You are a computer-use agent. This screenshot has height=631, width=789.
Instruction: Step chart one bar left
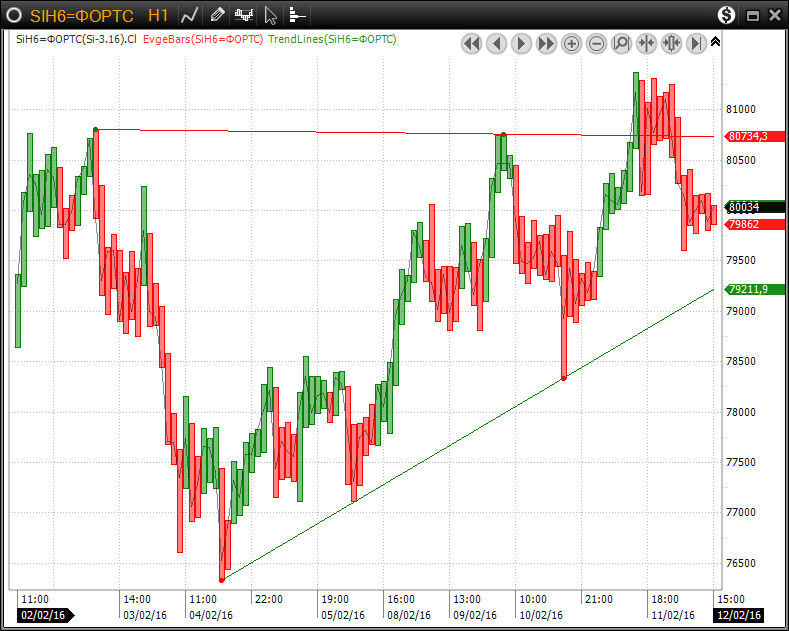(x=496, y=43)
